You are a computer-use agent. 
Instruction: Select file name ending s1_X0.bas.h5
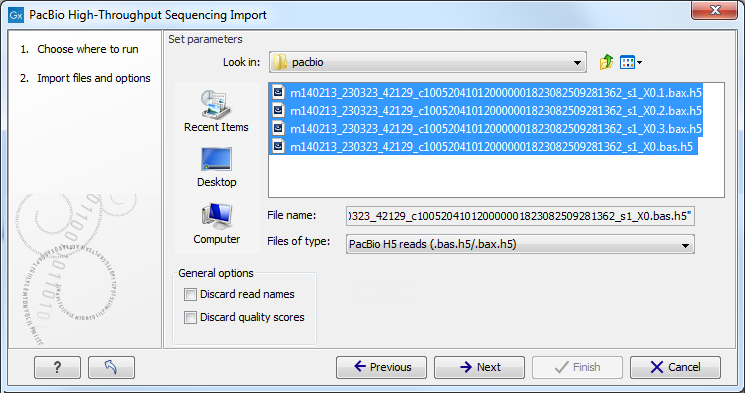pos(491,147)
